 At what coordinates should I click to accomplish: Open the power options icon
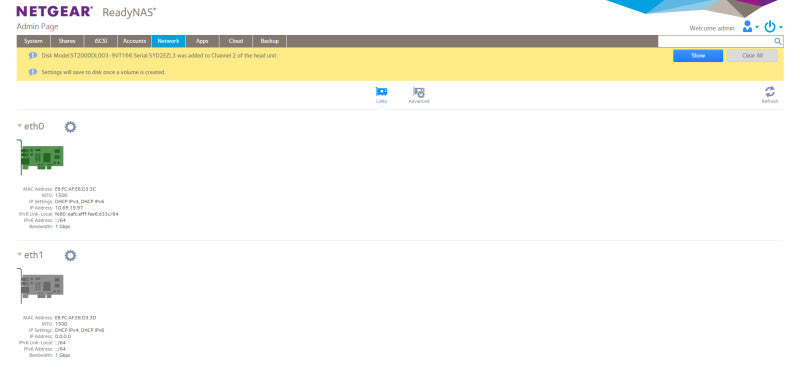(769, 27)
